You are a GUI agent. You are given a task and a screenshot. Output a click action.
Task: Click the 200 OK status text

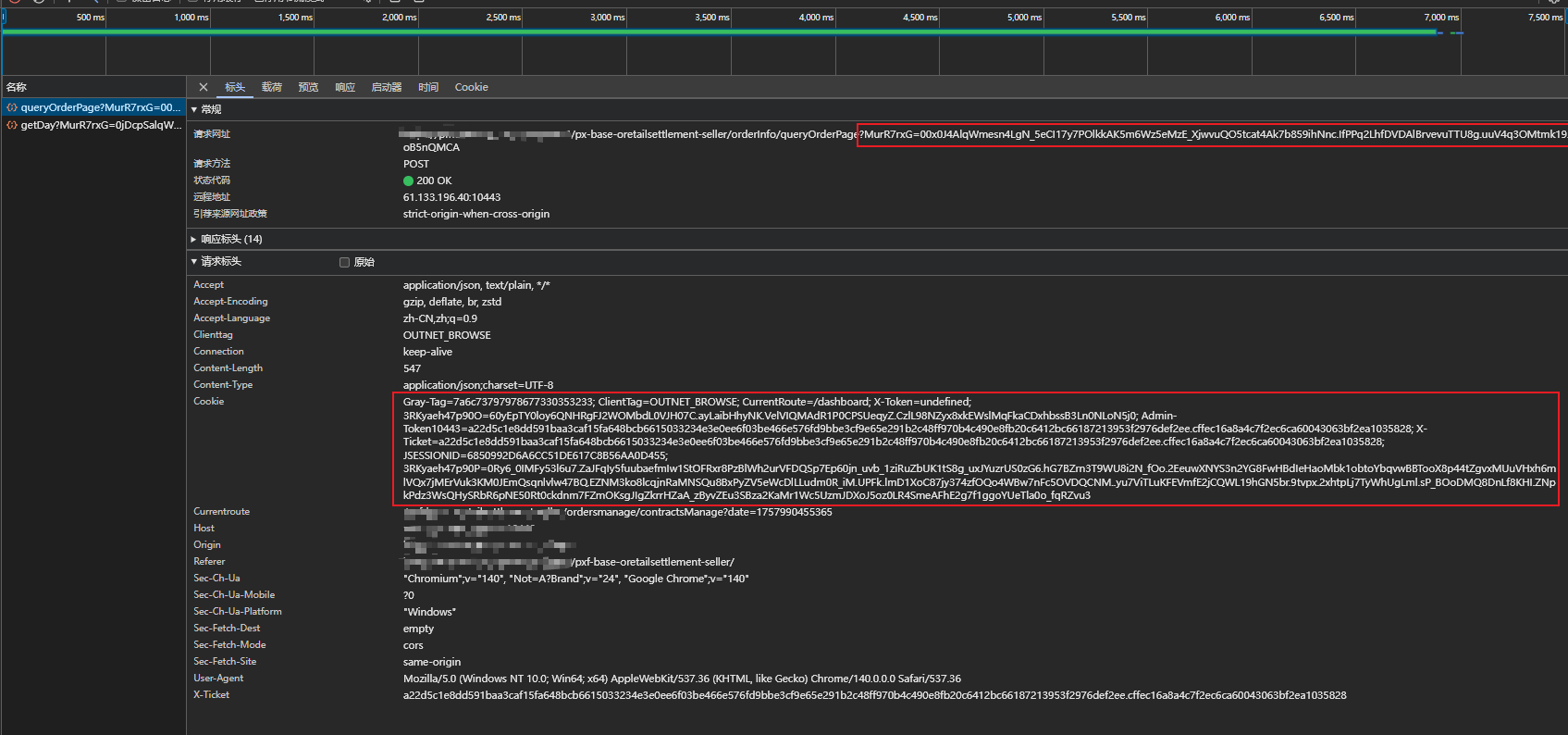click(x=434, y=181)
